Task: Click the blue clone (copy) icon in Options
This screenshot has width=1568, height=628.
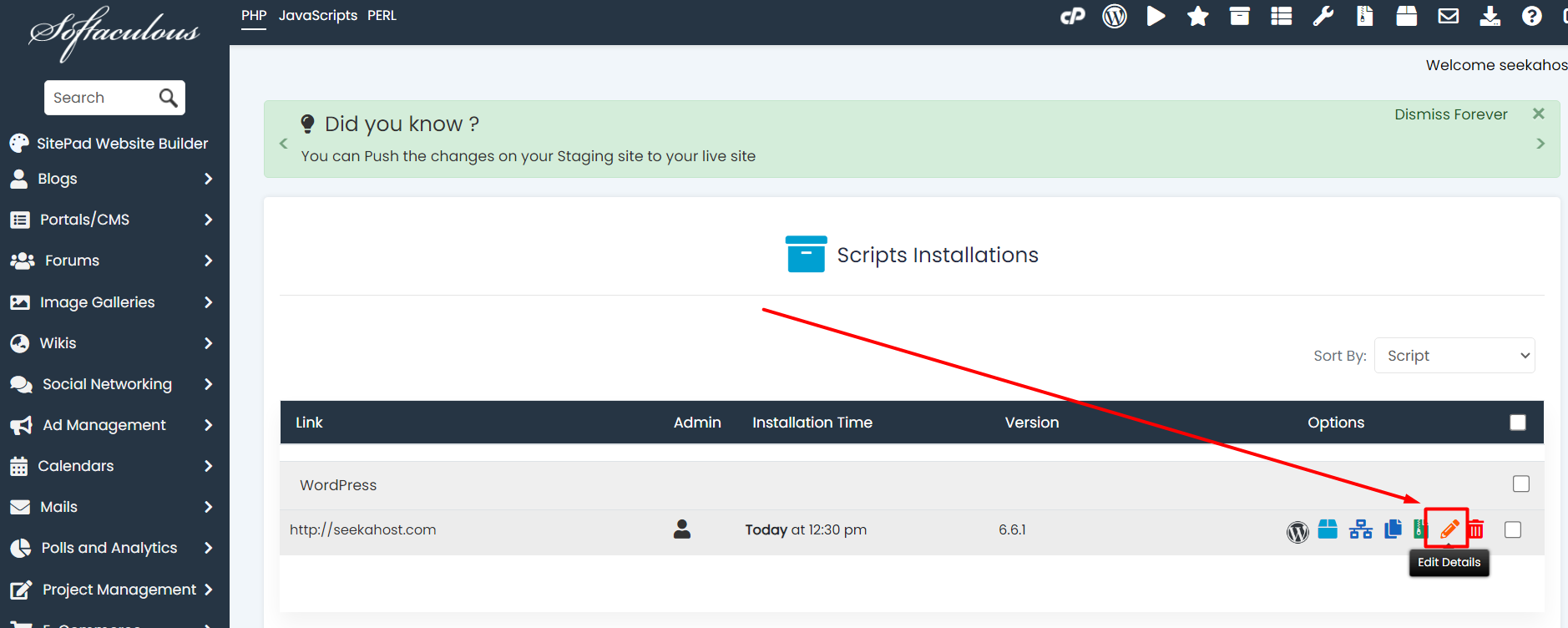Action: (x=1393, y=529)
